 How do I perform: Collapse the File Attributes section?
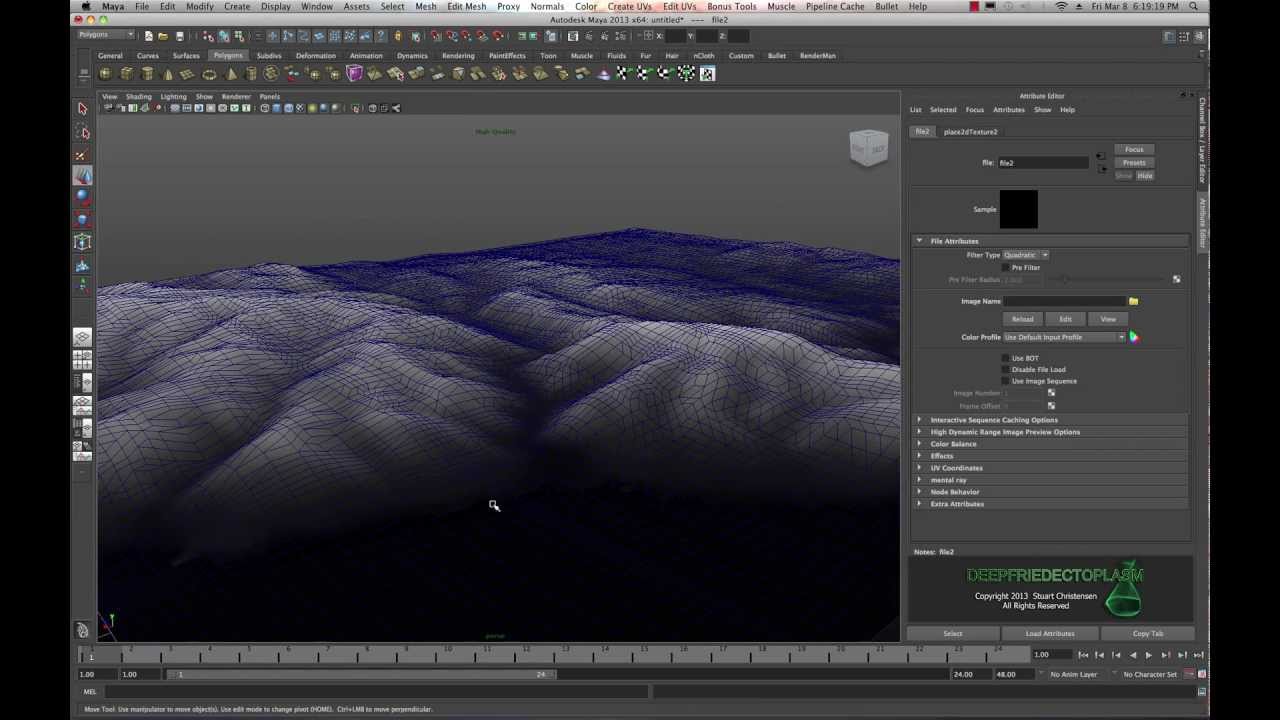point(919,241)
